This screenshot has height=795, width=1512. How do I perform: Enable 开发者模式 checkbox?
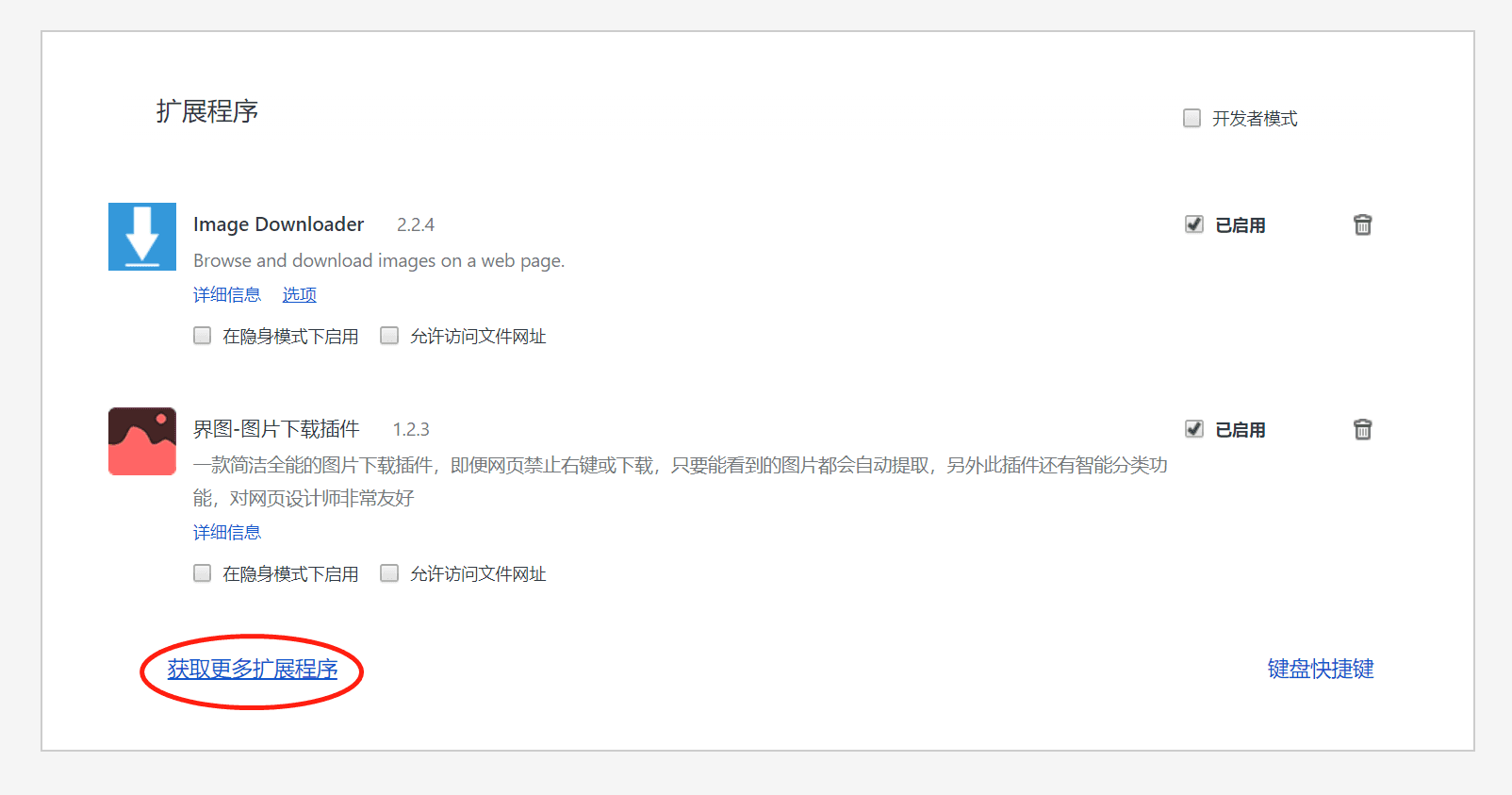1192,118
